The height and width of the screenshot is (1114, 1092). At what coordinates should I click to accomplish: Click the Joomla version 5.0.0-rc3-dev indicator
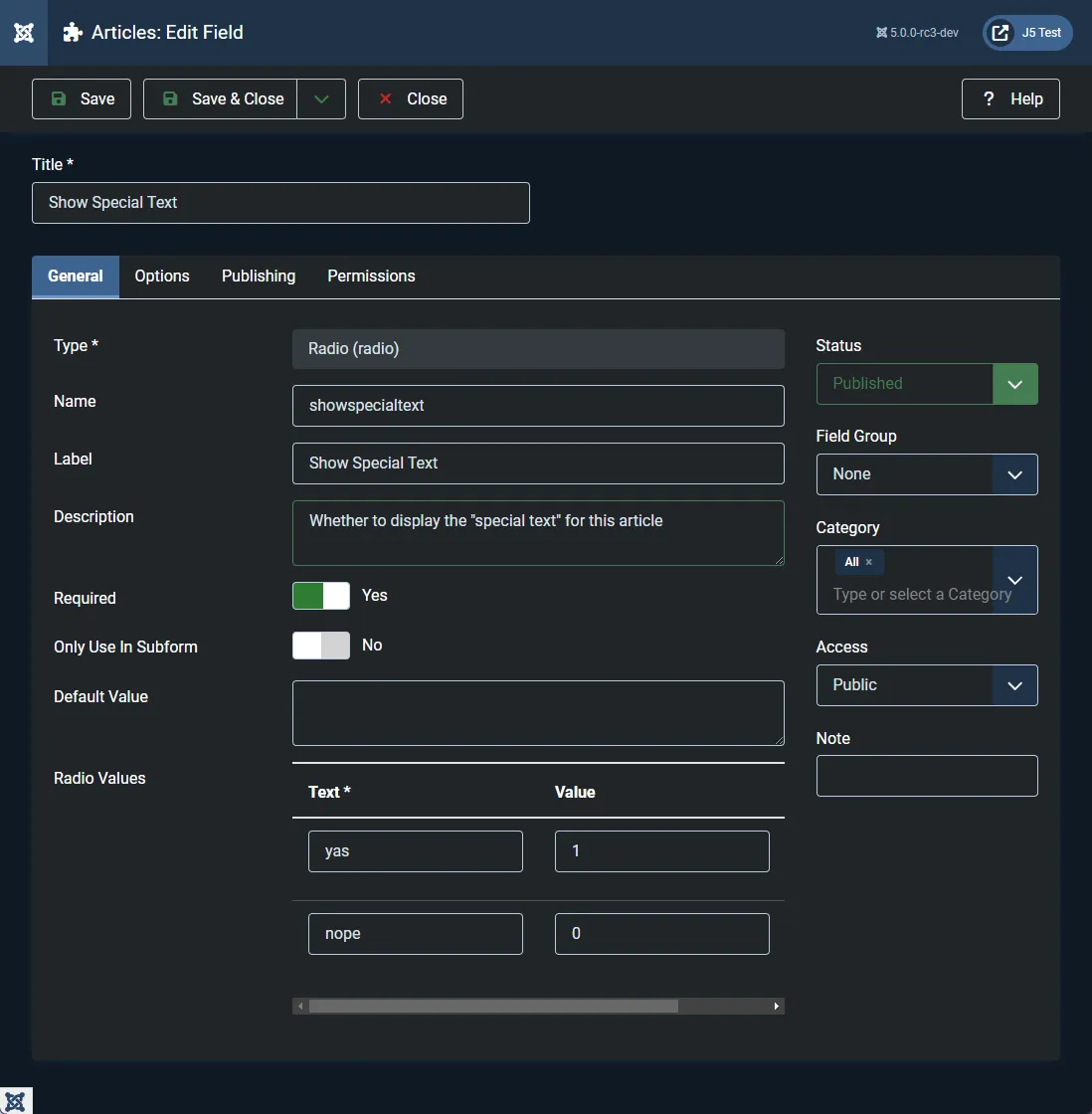tap(917, 33)
